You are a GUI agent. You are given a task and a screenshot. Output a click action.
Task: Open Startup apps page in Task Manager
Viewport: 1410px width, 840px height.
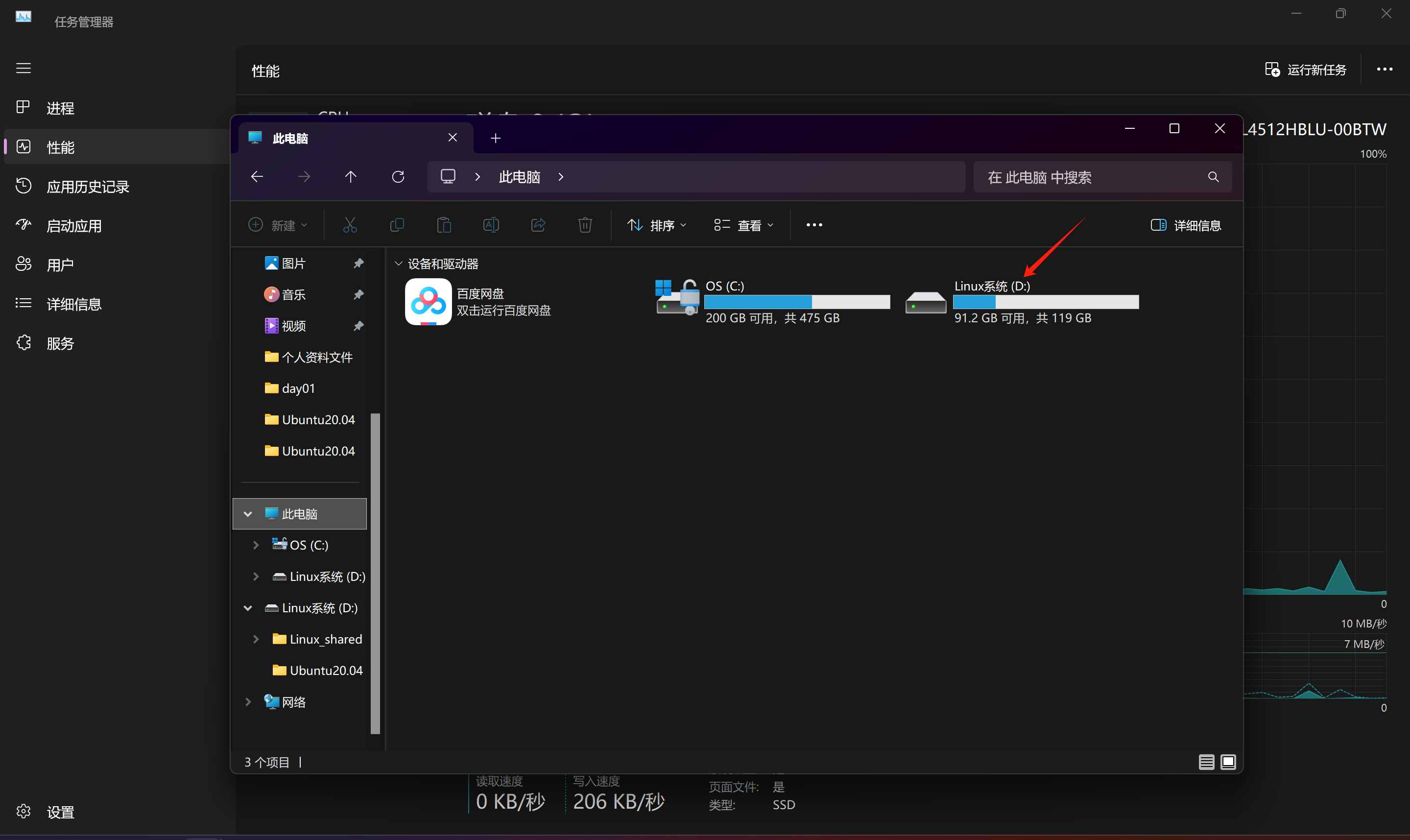pyautogui.click(x=73, y=226)
